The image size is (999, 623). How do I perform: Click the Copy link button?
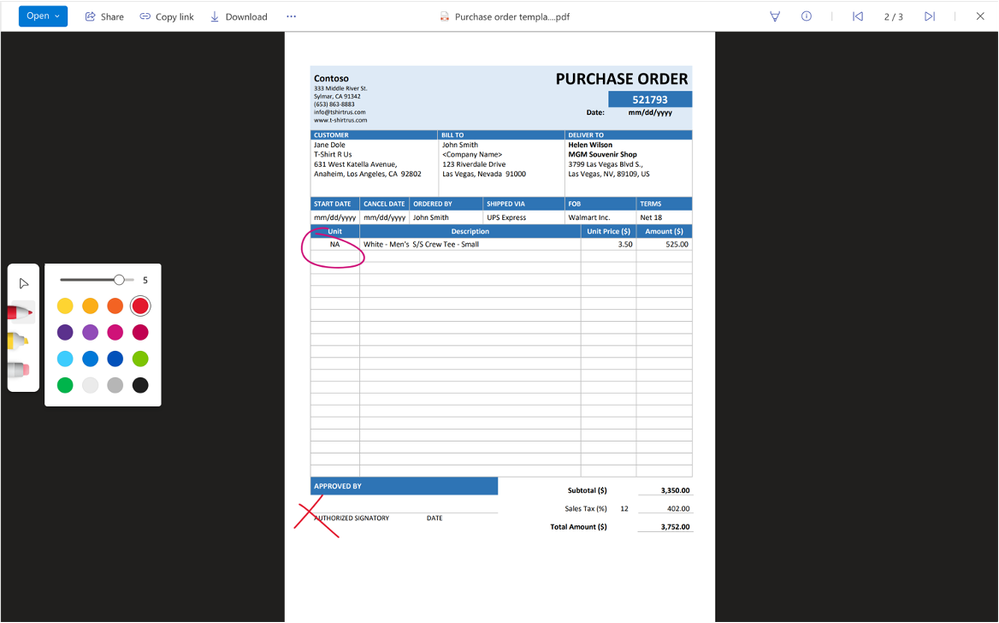coord(167,17)
